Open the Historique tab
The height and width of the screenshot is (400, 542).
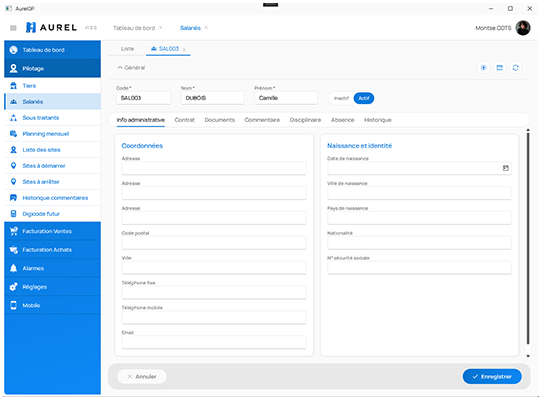[x=377, y=120]
